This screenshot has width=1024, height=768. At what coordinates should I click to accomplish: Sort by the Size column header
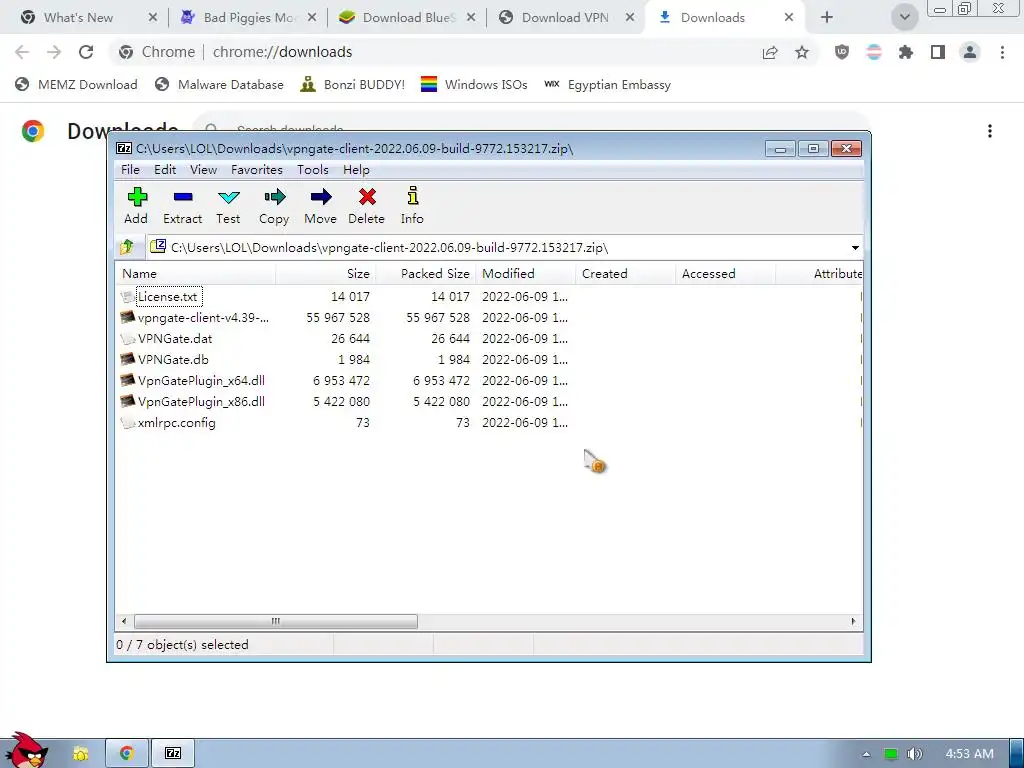pos(326,274)
